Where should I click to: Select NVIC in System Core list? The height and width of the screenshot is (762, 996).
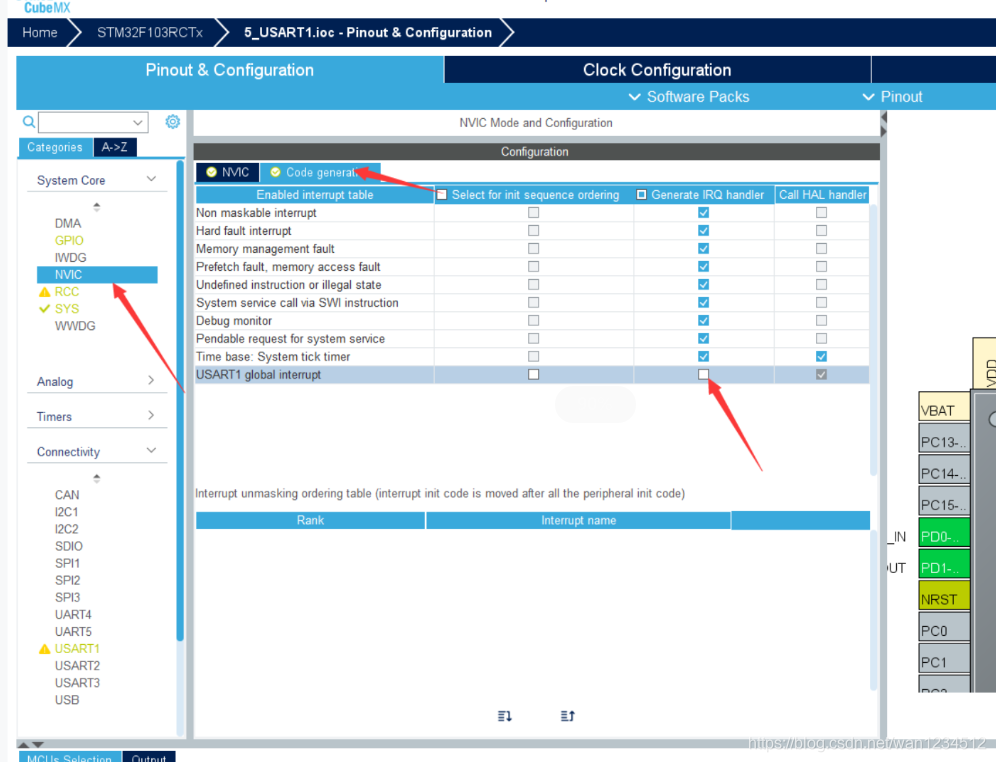pyautogui.click(x=69, y=274)
